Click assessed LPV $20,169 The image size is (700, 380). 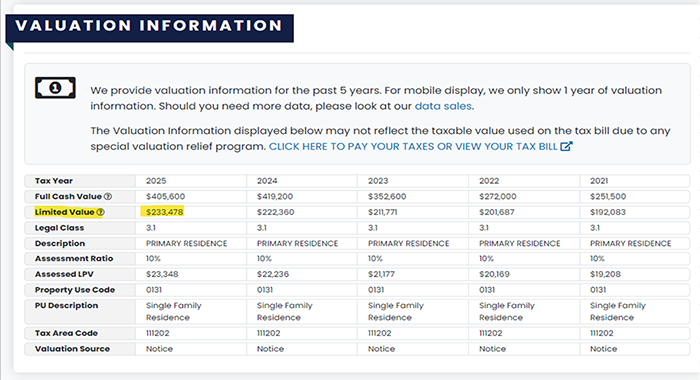coord(494,274)
